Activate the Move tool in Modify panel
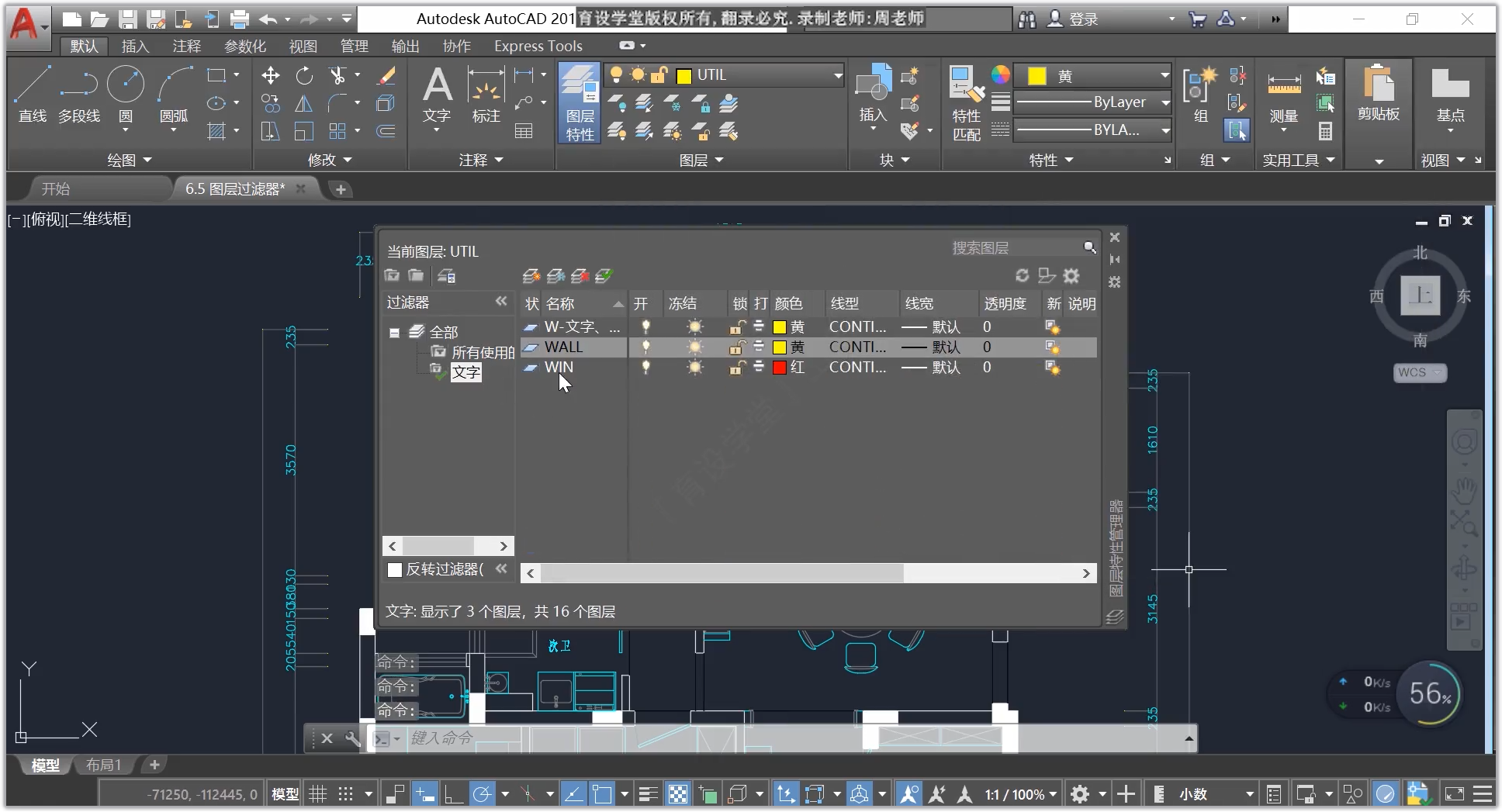 coord(270,75)
